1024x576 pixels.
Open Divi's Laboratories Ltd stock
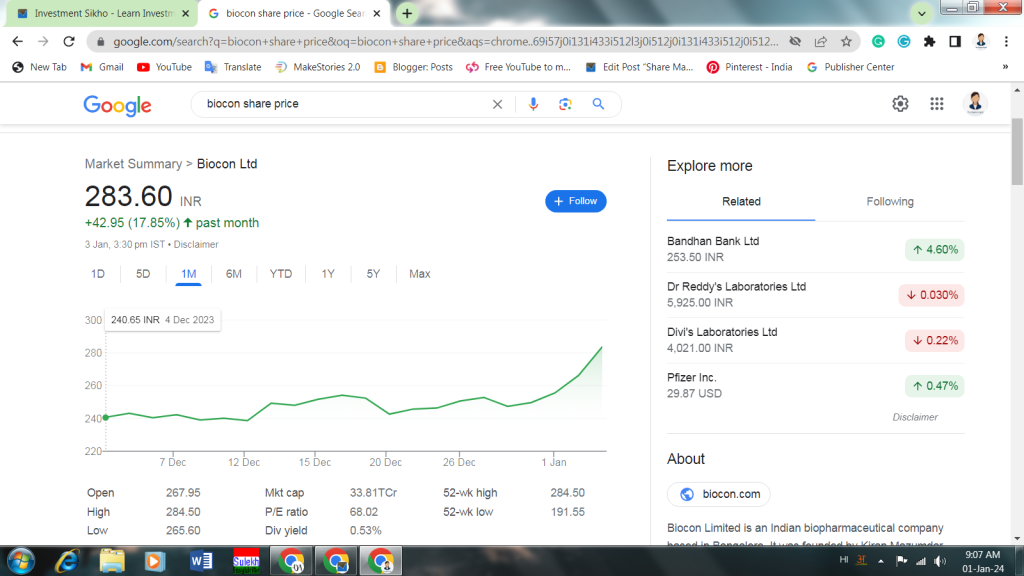[x=815, y=340]
